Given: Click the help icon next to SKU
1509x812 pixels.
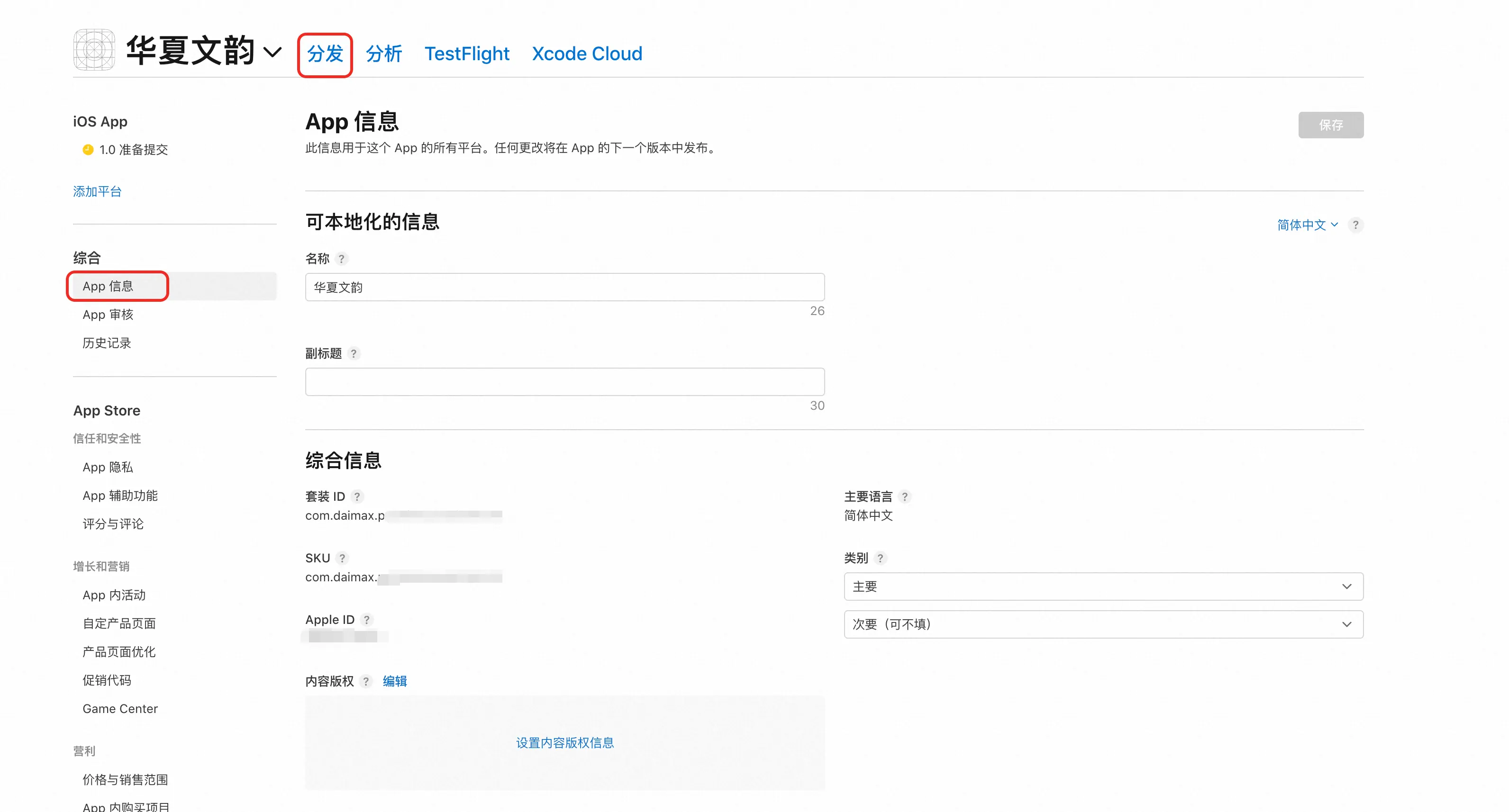Looking at the screenshot, I should pyautogui.click(x=343, y=558).
